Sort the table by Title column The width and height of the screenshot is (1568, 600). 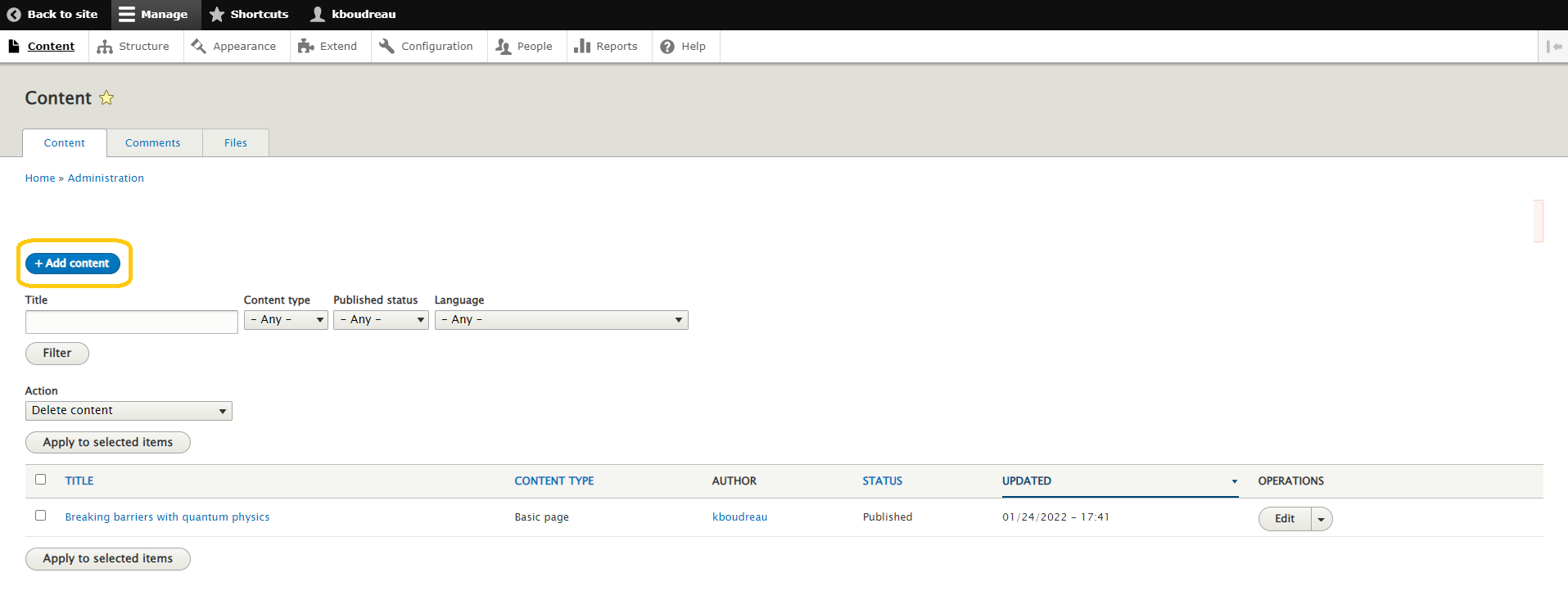[x=79, y=481]
